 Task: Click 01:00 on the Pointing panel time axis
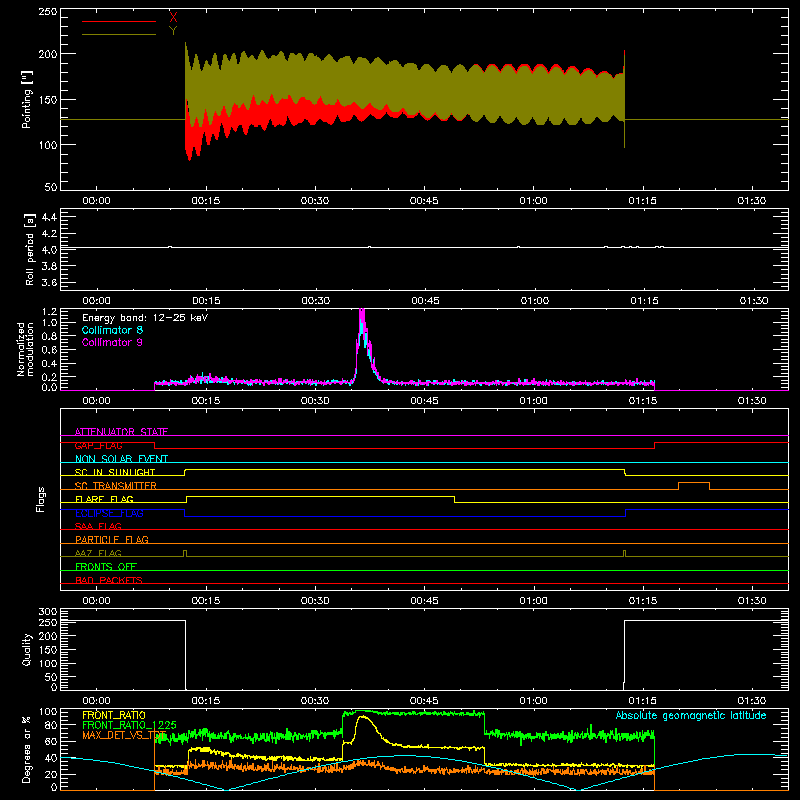(533, 201)
